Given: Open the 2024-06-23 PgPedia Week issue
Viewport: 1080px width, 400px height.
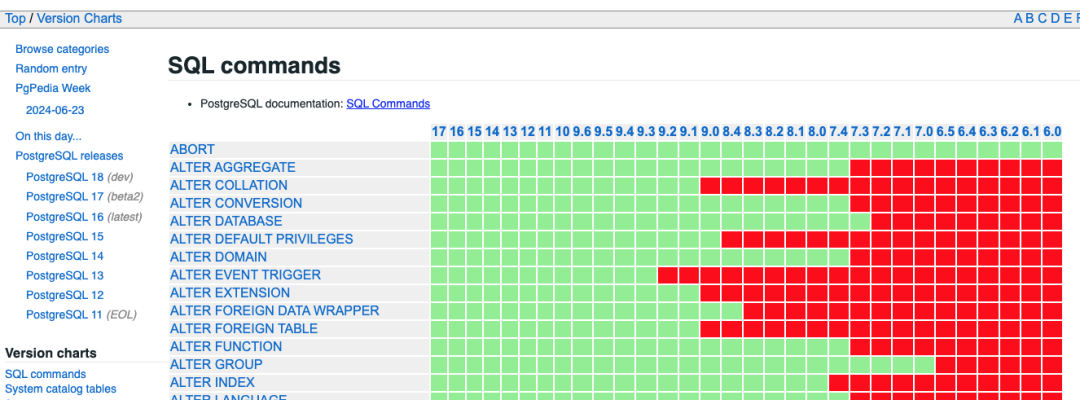Looking at the screenshot, I should pyautogui.click(x=55, y=110).
